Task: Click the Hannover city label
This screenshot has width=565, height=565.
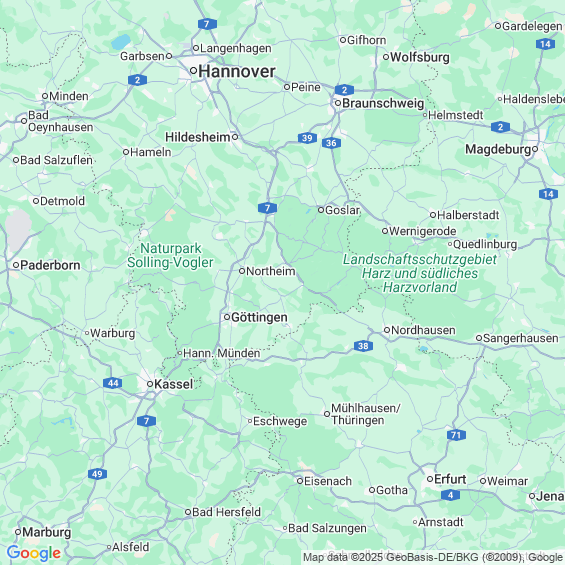Action: pos(237,71)
